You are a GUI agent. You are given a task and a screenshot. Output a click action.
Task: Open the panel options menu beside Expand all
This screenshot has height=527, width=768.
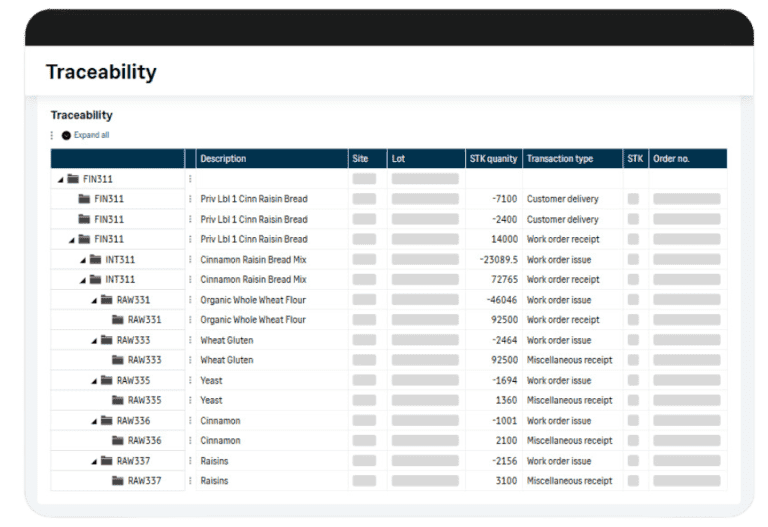(x=53, y=135)
